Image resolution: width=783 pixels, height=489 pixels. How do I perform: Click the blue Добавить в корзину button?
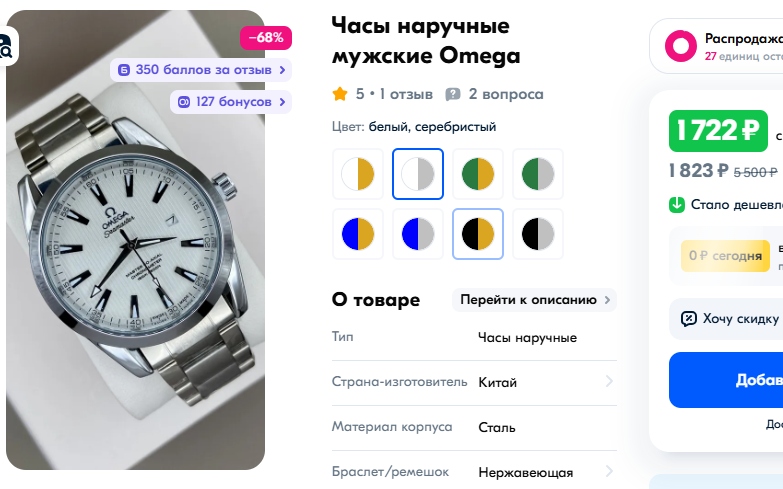point(726,380)
